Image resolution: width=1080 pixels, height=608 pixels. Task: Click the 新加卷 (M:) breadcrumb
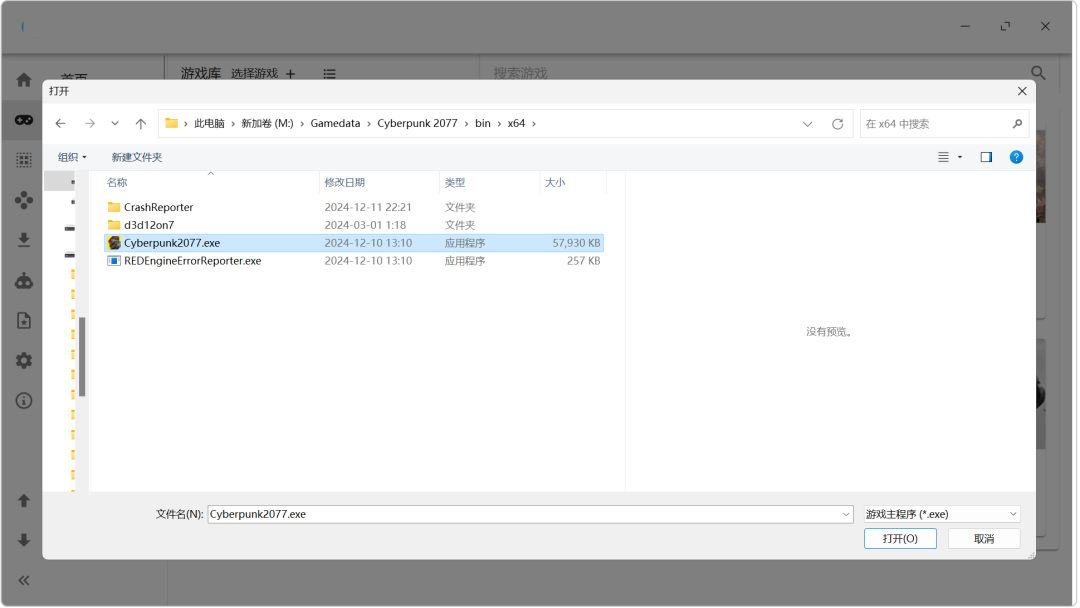point(267,123)
